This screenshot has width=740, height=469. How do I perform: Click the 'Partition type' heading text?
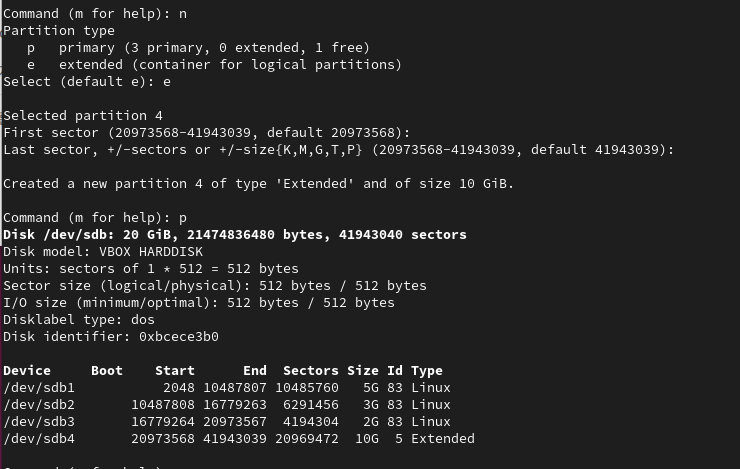tap(59, 30)
